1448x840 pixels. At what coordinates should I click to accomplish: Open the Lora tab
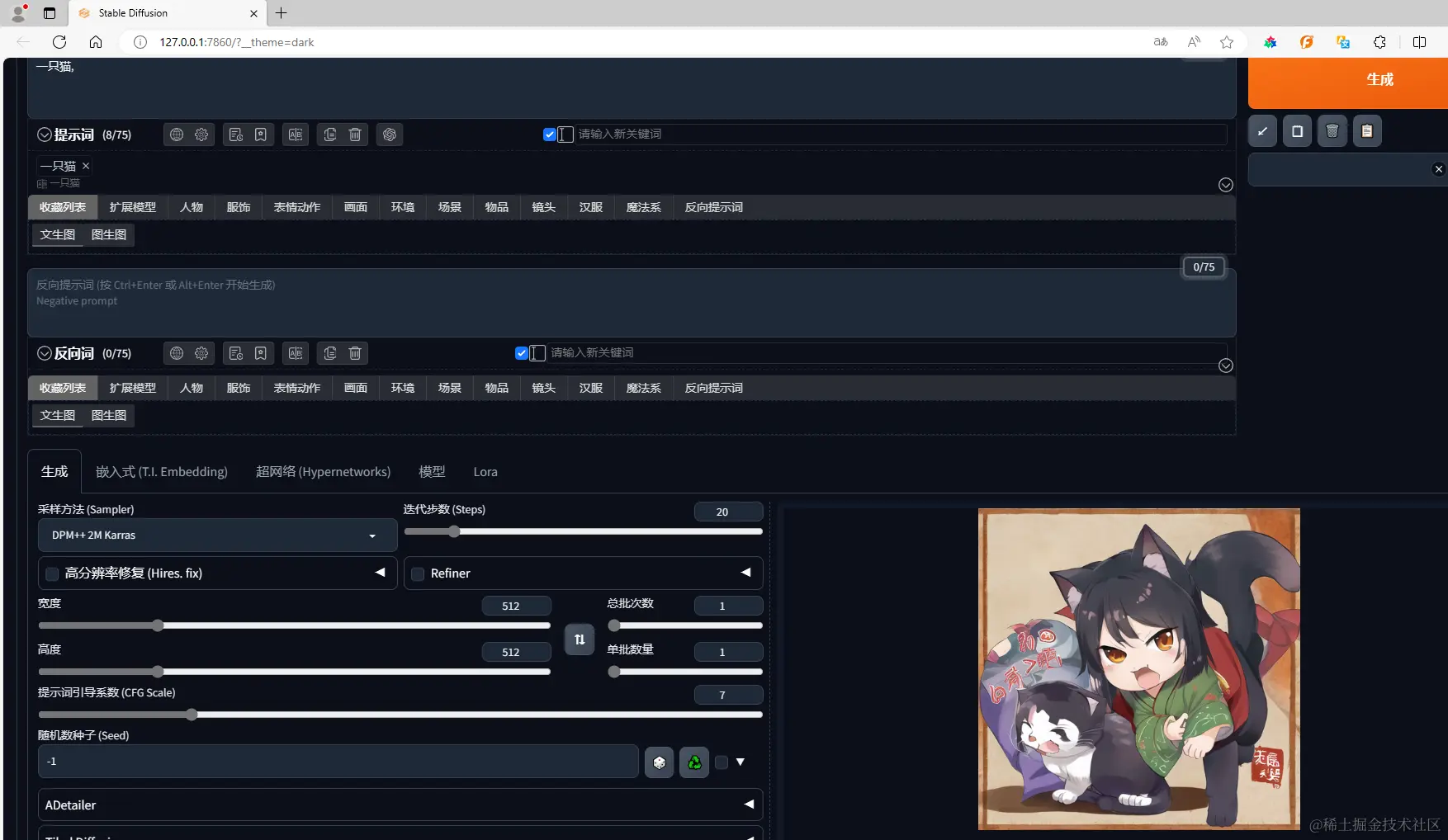click(485, 472)
